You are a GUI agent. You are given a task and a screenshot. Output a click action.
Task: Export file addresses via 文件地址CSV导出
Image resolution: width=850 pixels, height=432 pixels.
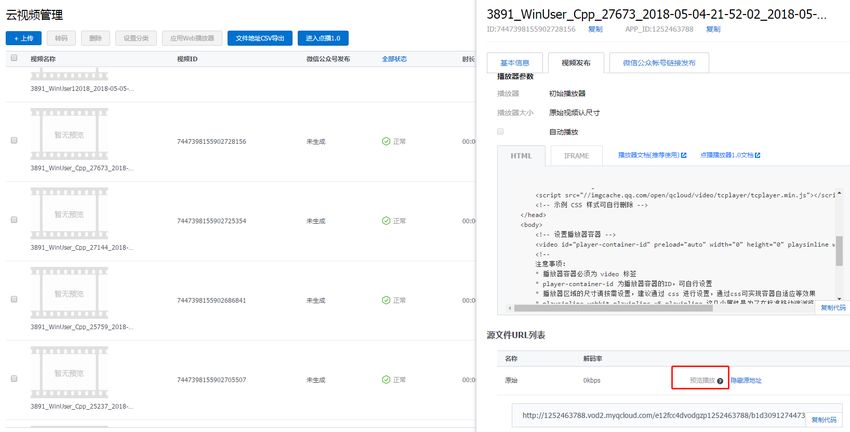point(260,38)
